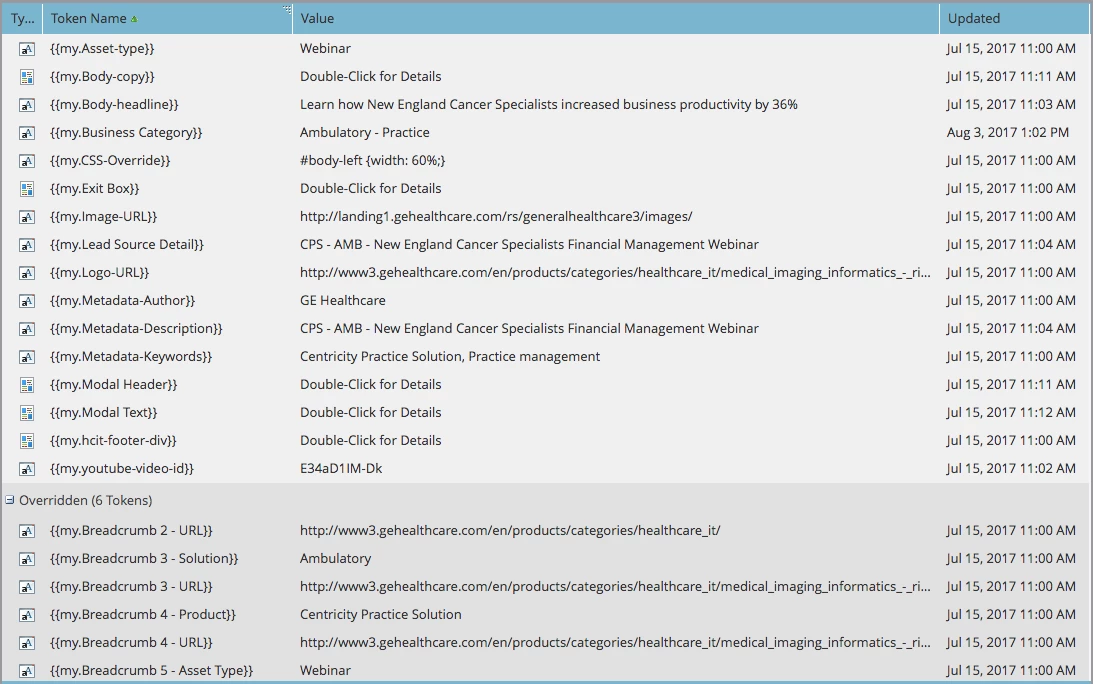Click the value 'E34aD1IM-Dk'
The width and height of the screenshot is (1093, 684).
coord(341,468)
